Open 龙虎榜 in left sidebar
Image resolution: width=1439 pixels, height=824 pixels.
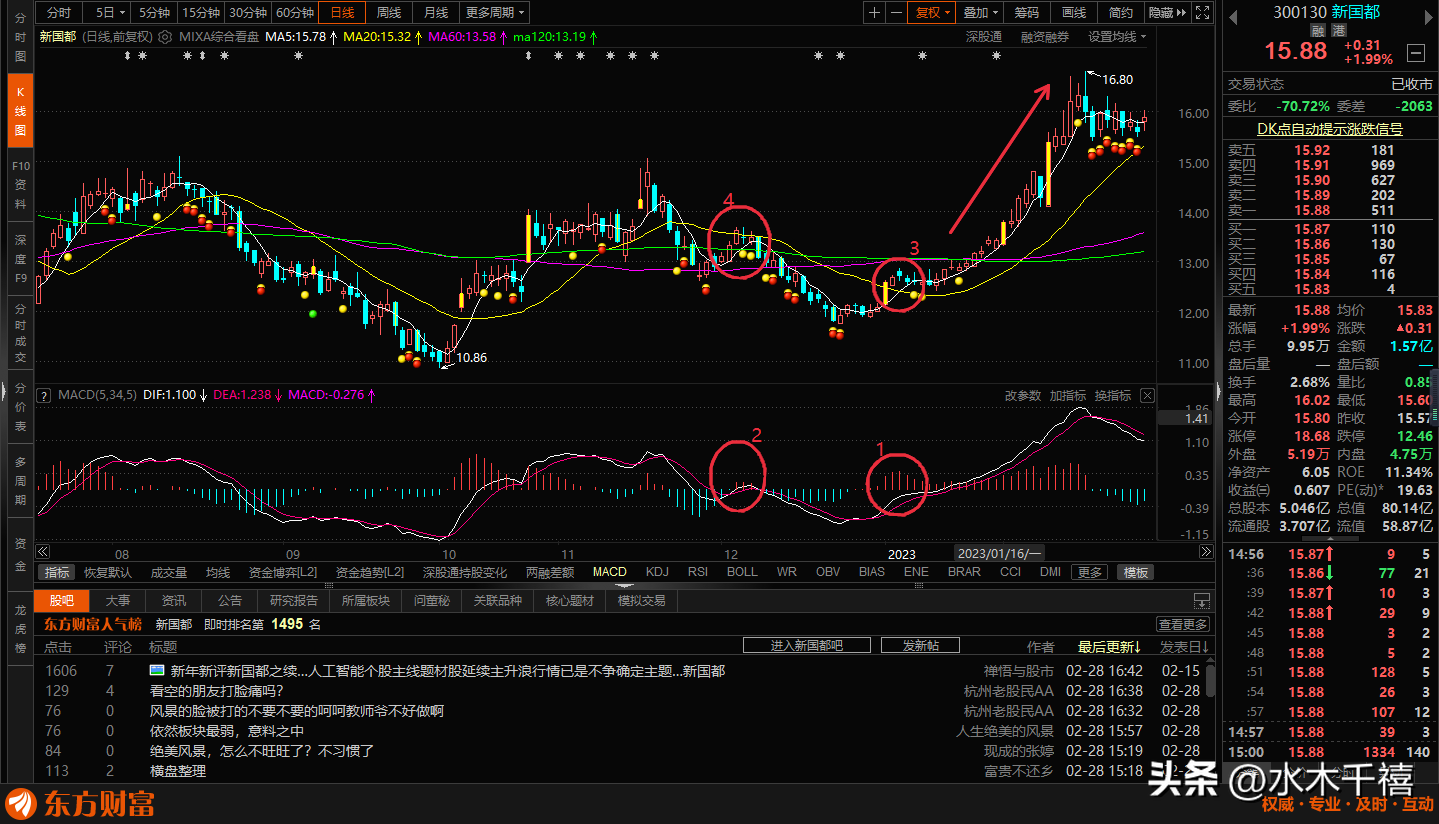point(20,630)
